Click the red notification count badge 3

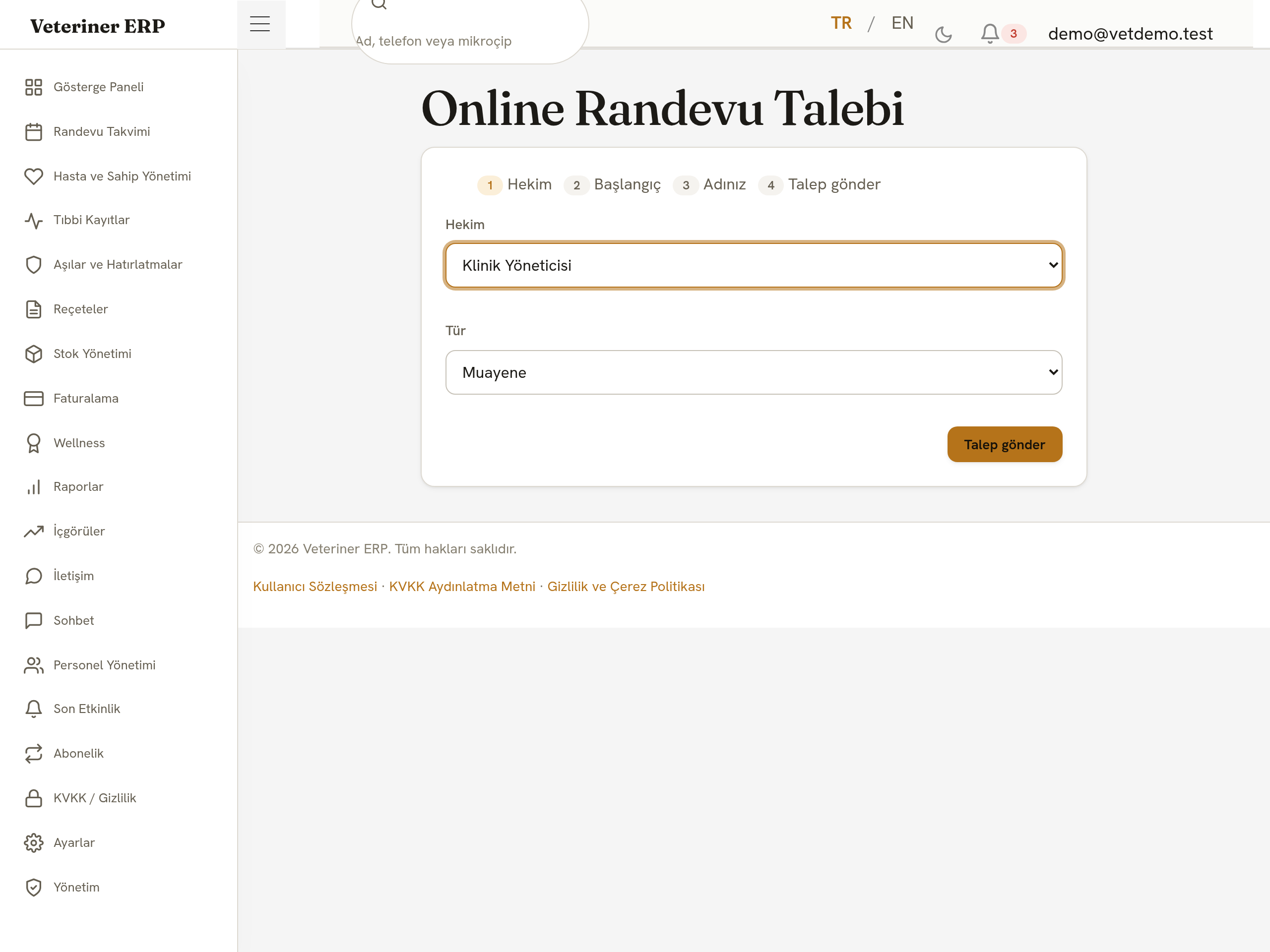click(x=1014, y=34)
